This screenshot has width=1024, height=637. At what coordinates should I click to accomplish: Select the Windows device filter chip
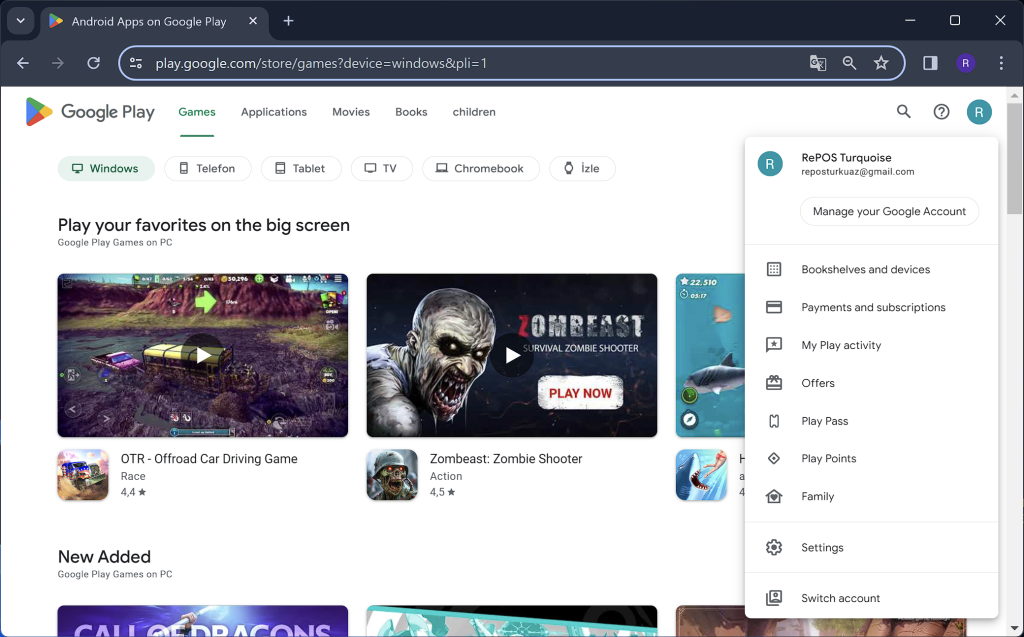(106, 169)
